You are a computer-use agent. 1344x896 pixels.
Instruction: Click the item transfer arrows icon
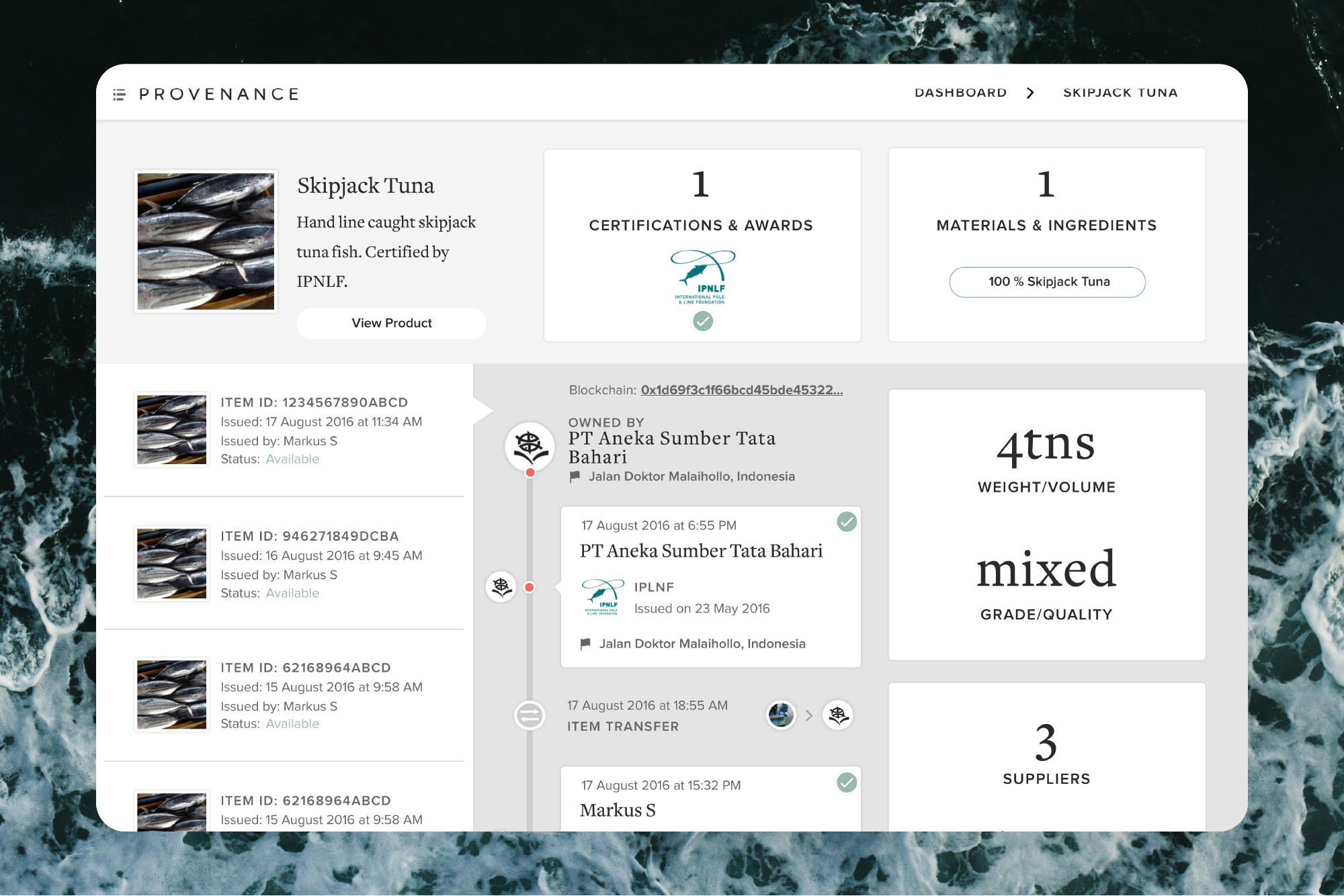point(530,715)
